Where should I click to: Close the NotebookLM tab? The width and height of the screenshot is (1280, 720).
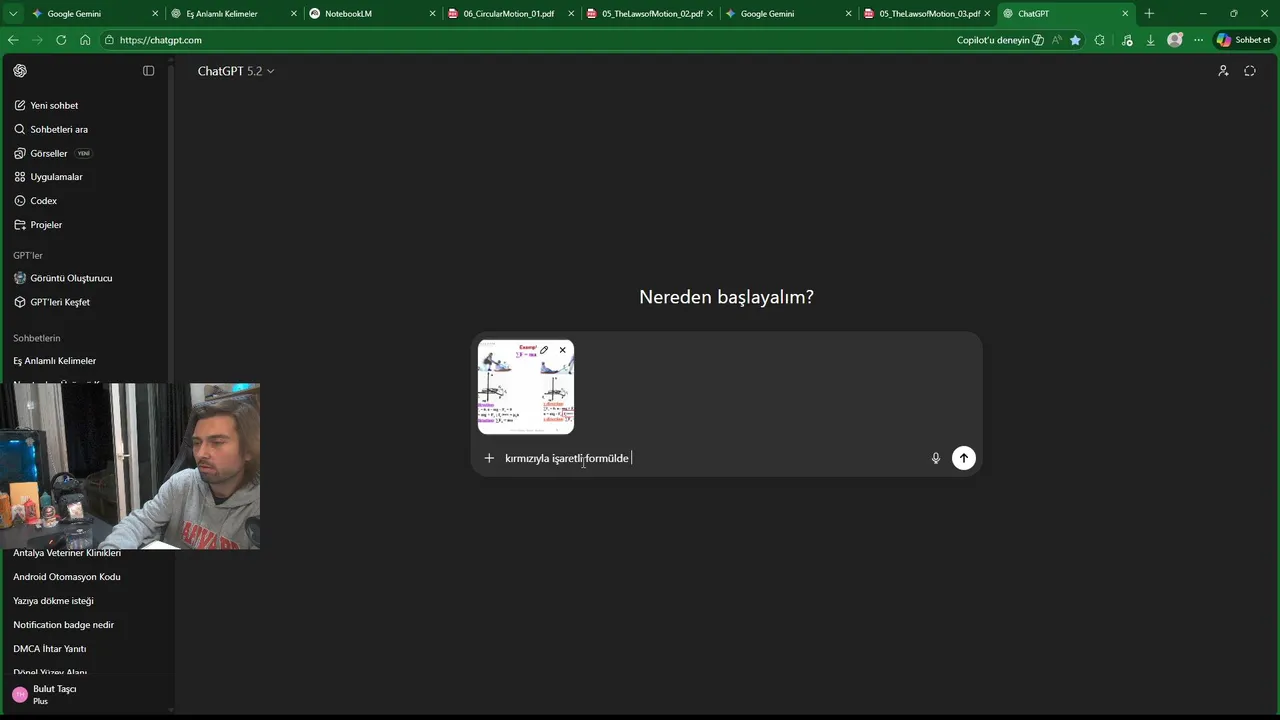click(432, 14)
